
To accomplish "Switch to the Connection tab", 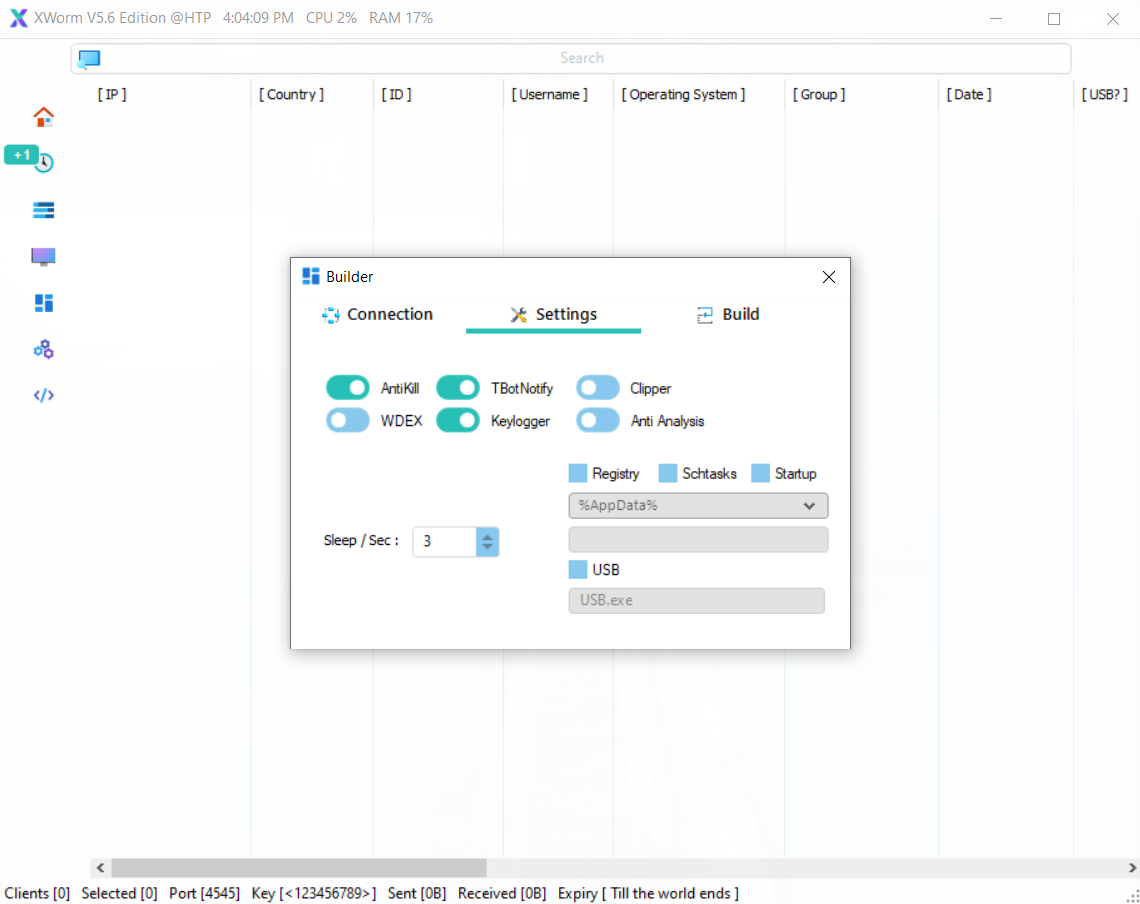I will pyautogui.click(x=377, y=314).
